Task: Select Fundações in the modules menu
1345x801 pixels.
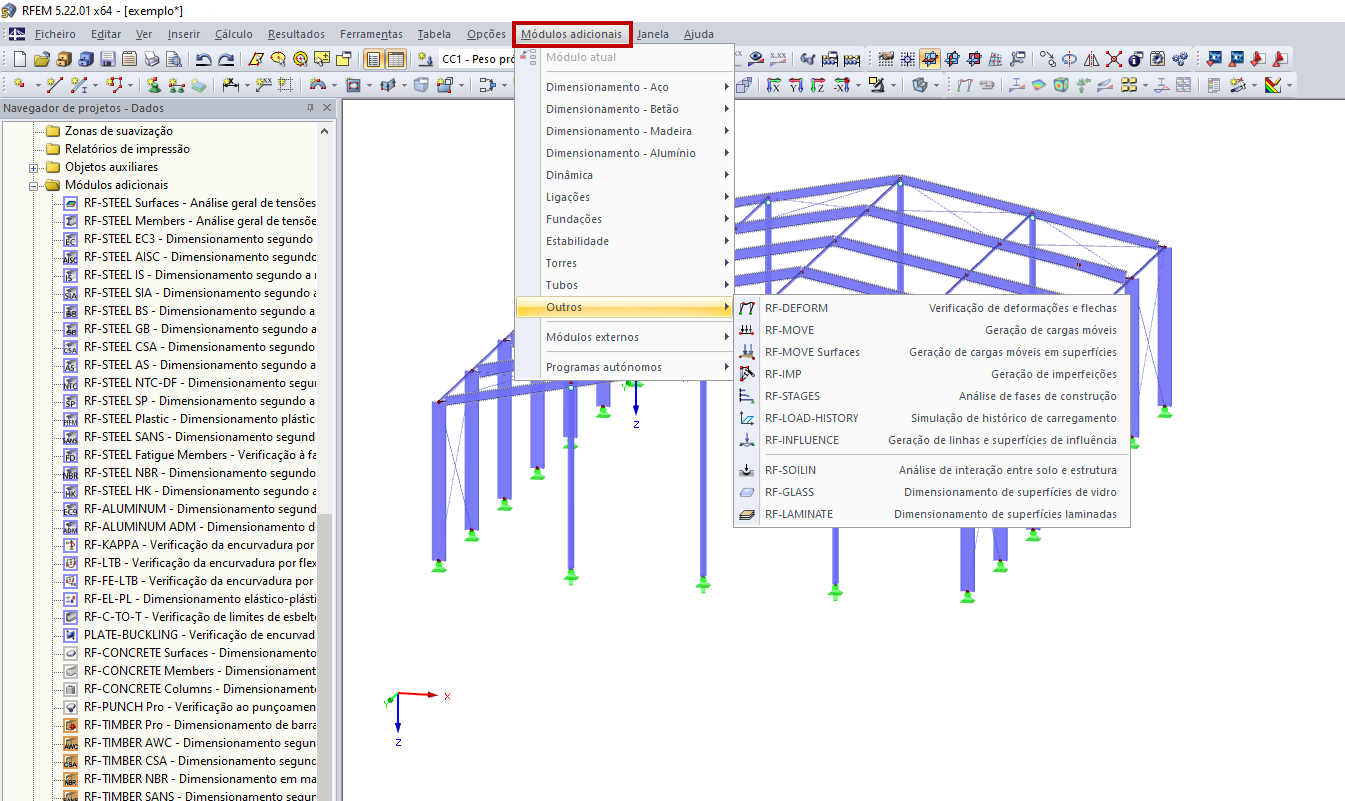Action: 624,219
